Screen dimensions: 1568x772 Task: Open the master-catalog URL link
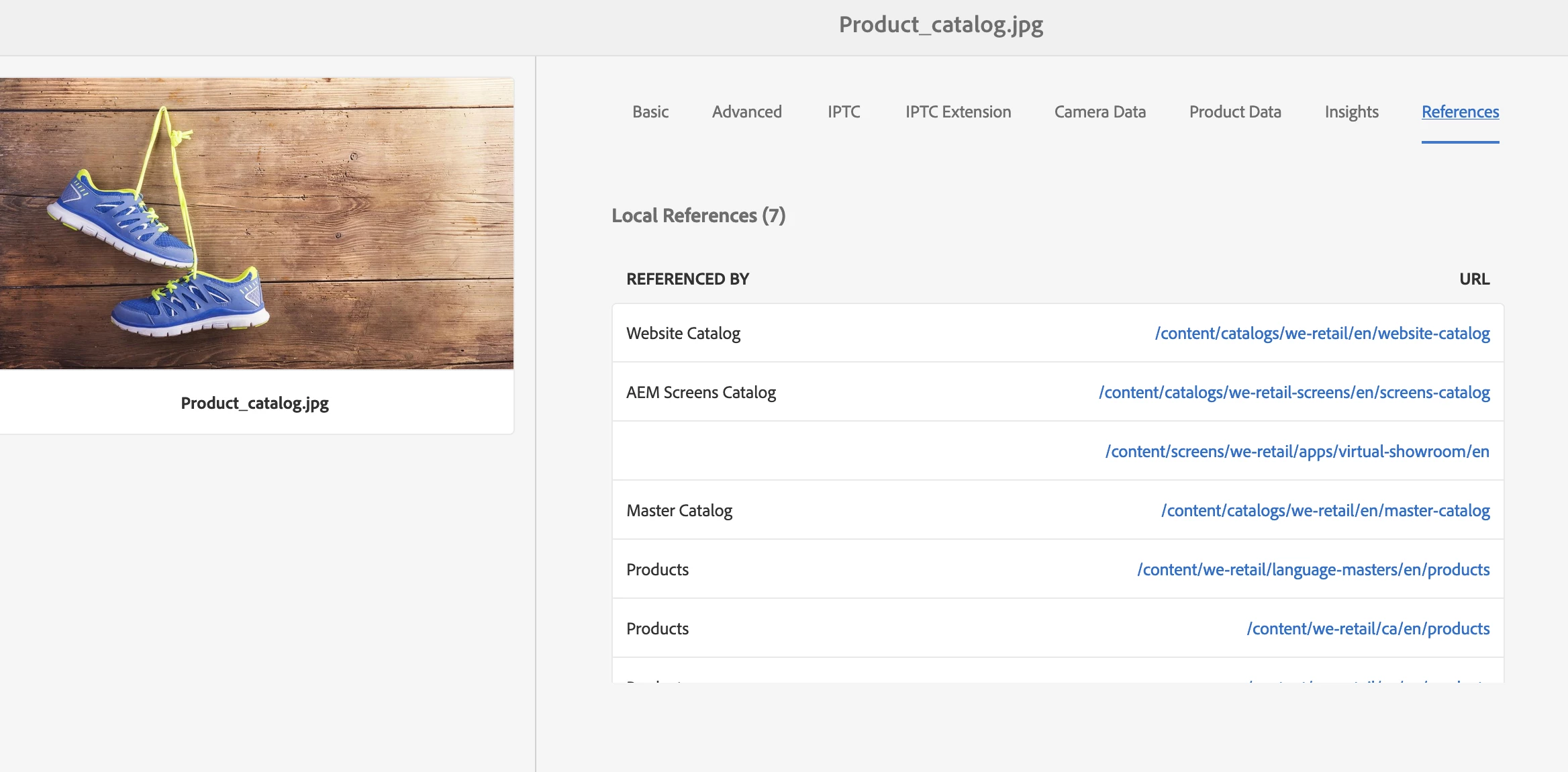tap(1325, 511)
